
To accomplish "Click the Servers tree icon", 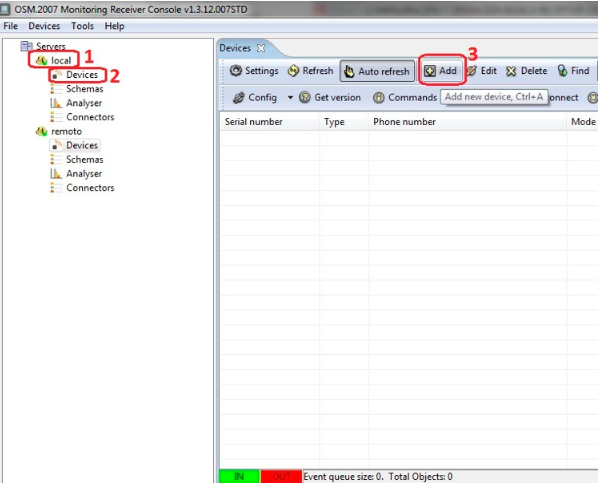I will coord(26,46).
